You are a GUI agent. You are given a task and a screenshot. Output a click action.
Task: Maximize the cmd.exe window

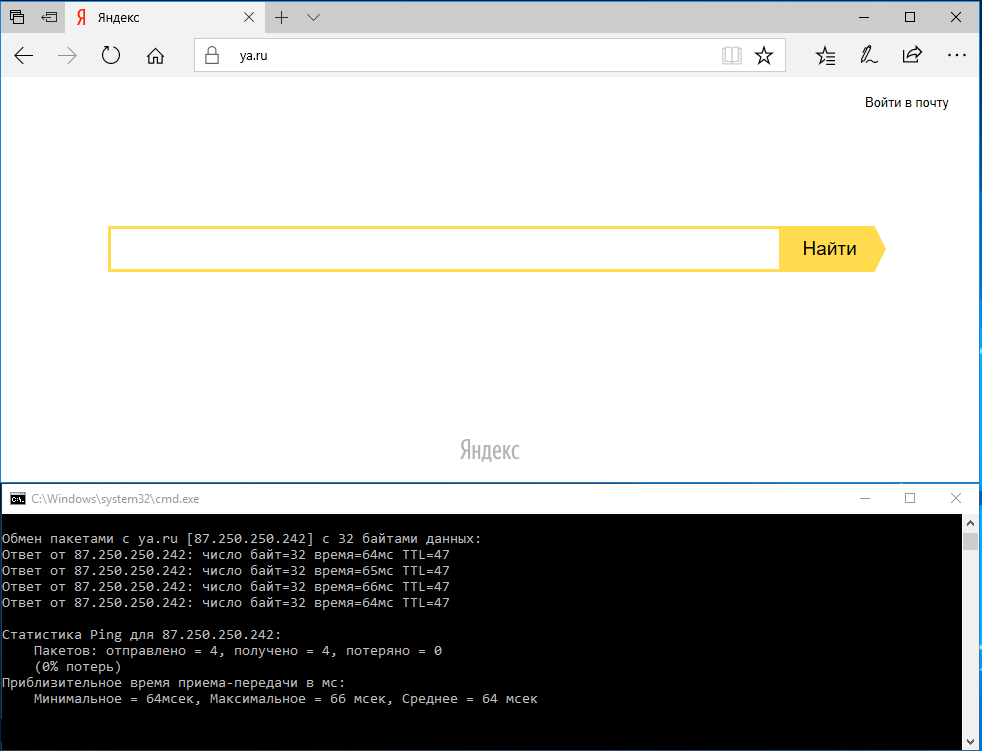(x=910, y=499)
